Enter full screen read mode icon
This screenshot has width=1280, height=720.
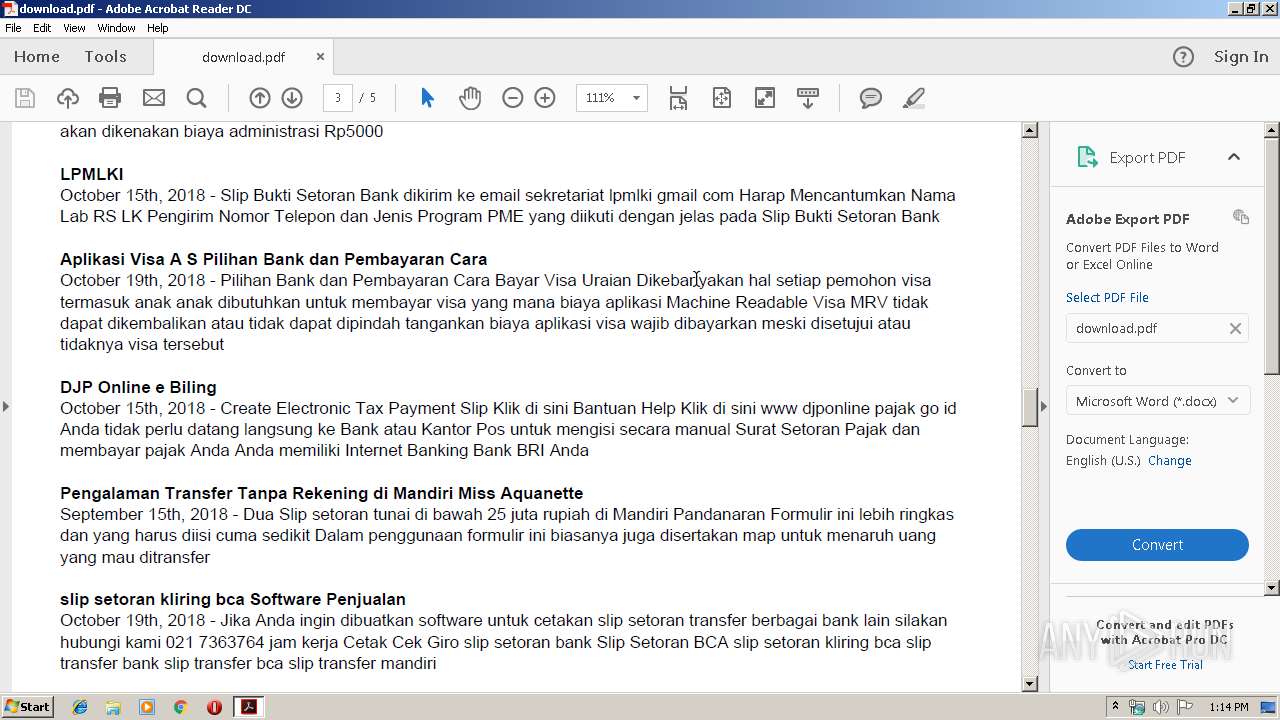[765, 98]
